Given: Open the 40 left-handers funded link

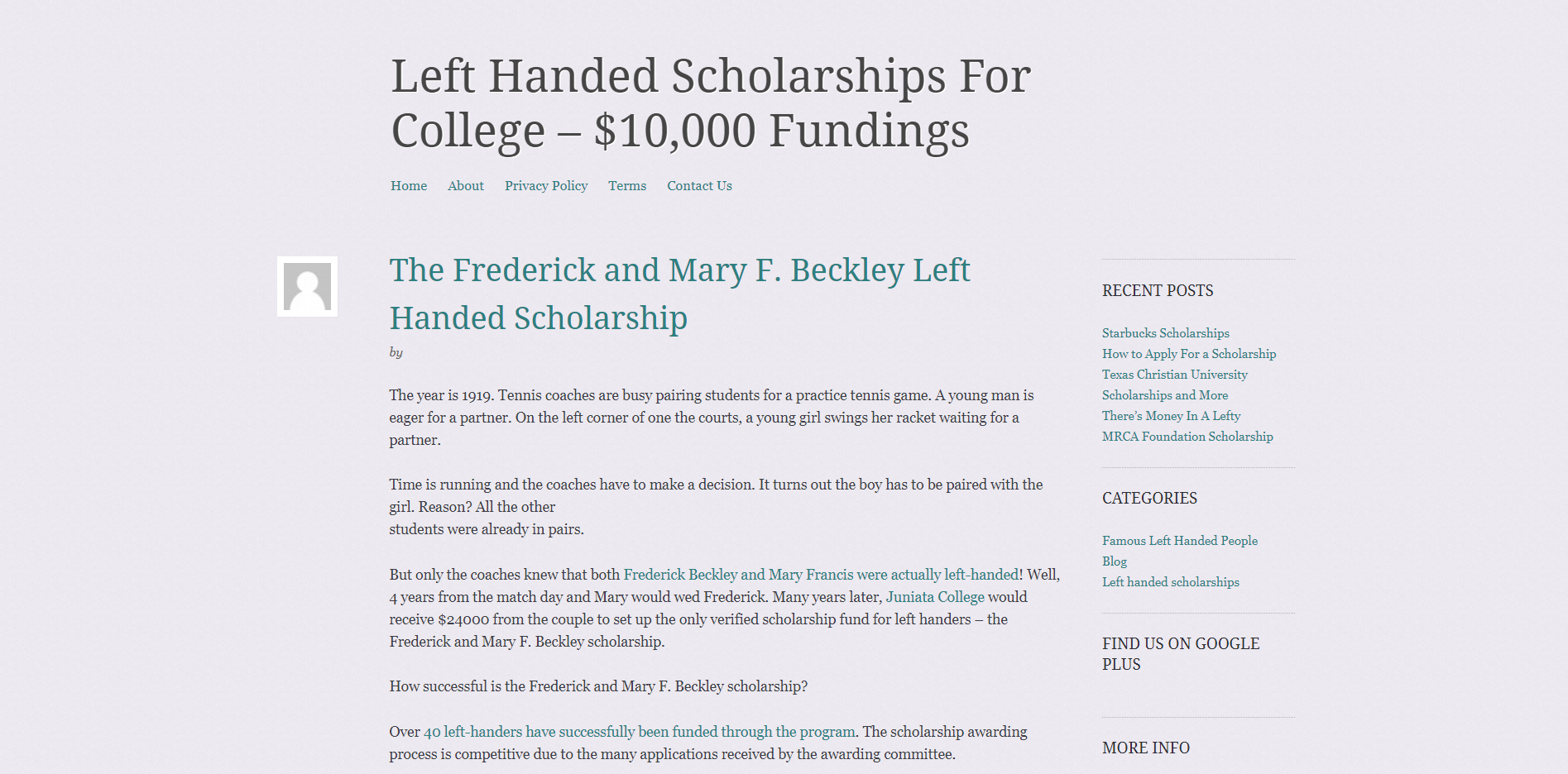Looking at the screenshot, I should (637, 732).
